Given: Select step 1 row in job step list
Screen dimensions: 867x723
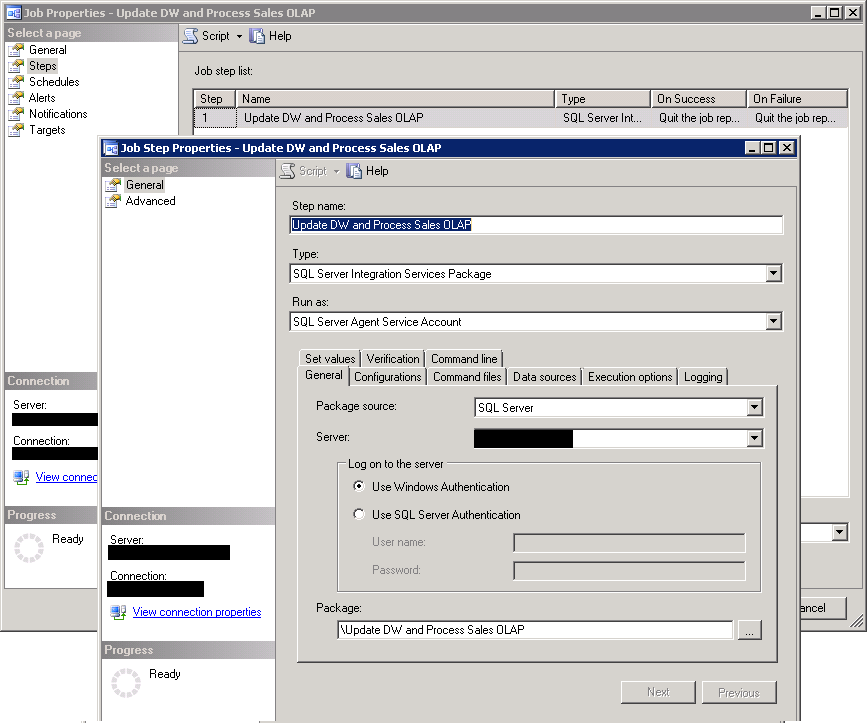Looking at the screenshot, I should 520,118.
